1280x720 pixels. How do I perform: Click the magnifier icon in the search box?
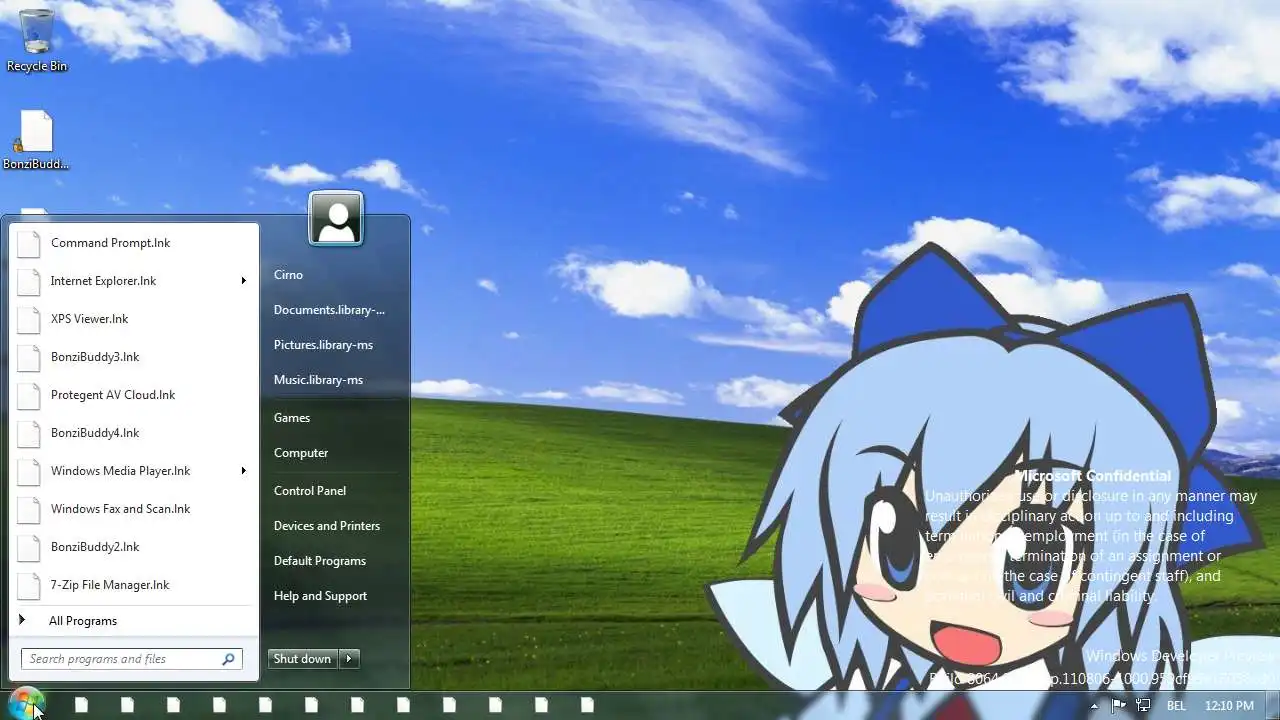click(228, 659)
